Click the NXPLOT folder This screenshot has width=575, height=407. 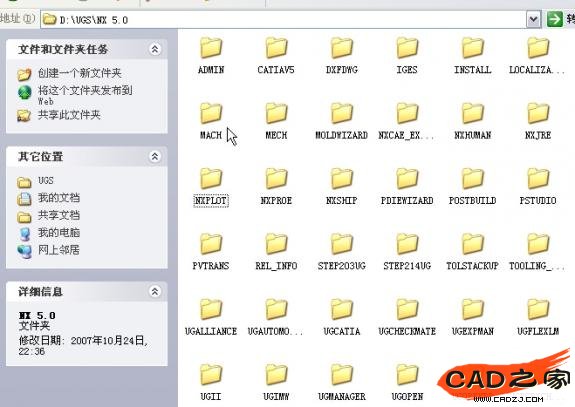211,186
